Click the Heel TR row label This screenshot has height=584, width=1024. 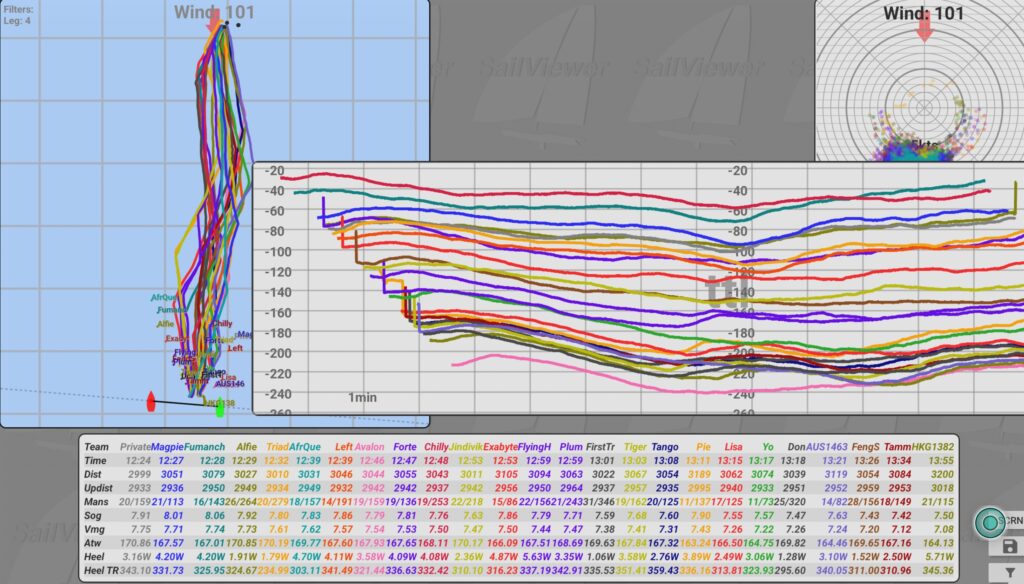[101, 570]
